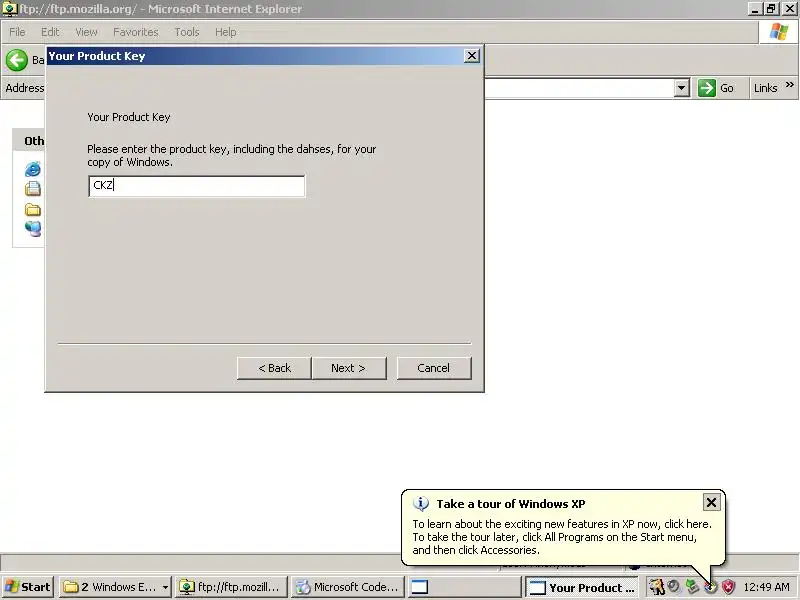This screenshot has height=600, width=800.
Task: Click the Your Product taskbar button
Action: point(582,587)
